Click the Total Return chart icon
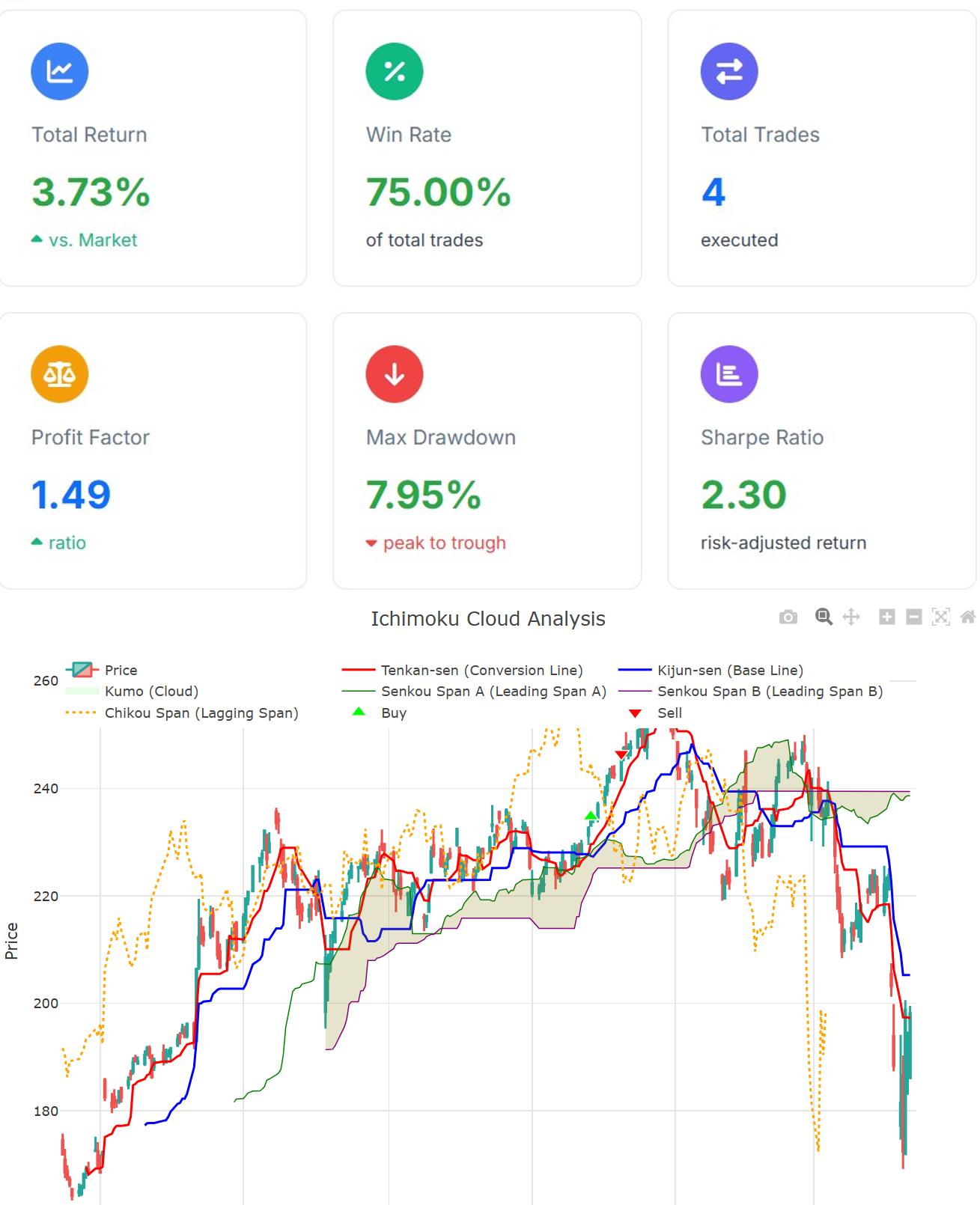980x1205 pixels. 60,71
